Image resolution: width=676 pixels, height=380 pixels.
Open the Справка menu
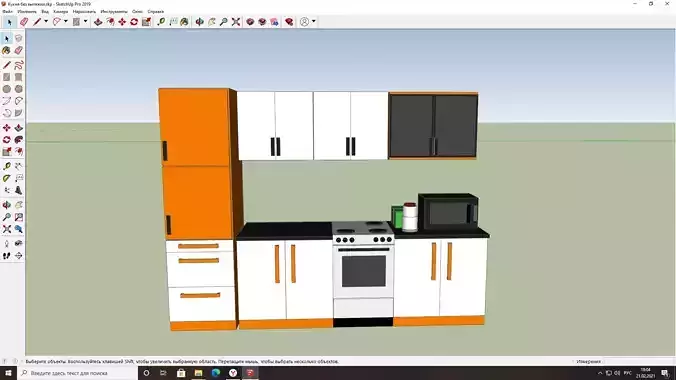[156, 12]
